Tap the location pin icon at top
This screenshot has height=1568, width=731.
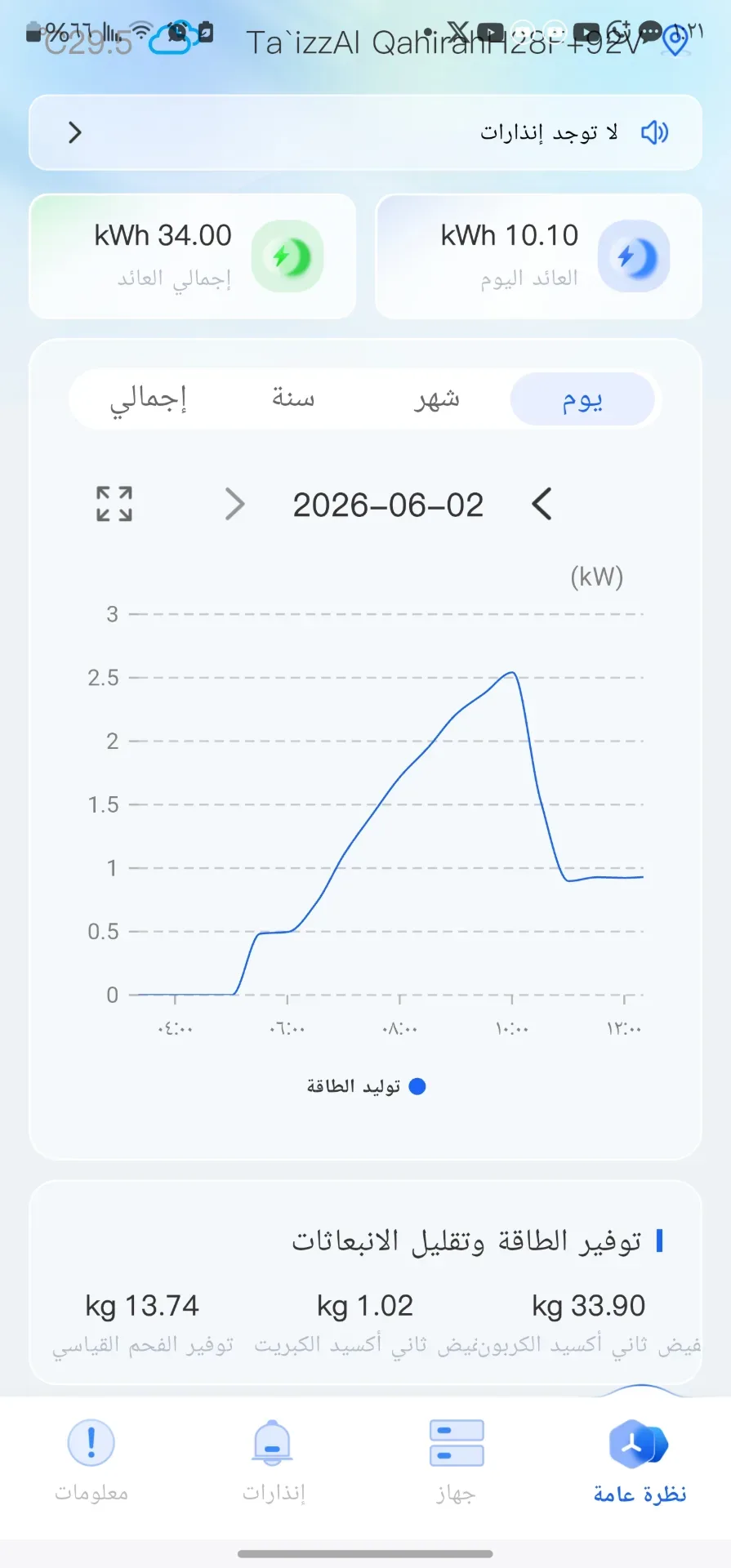(x=675, y=40)
